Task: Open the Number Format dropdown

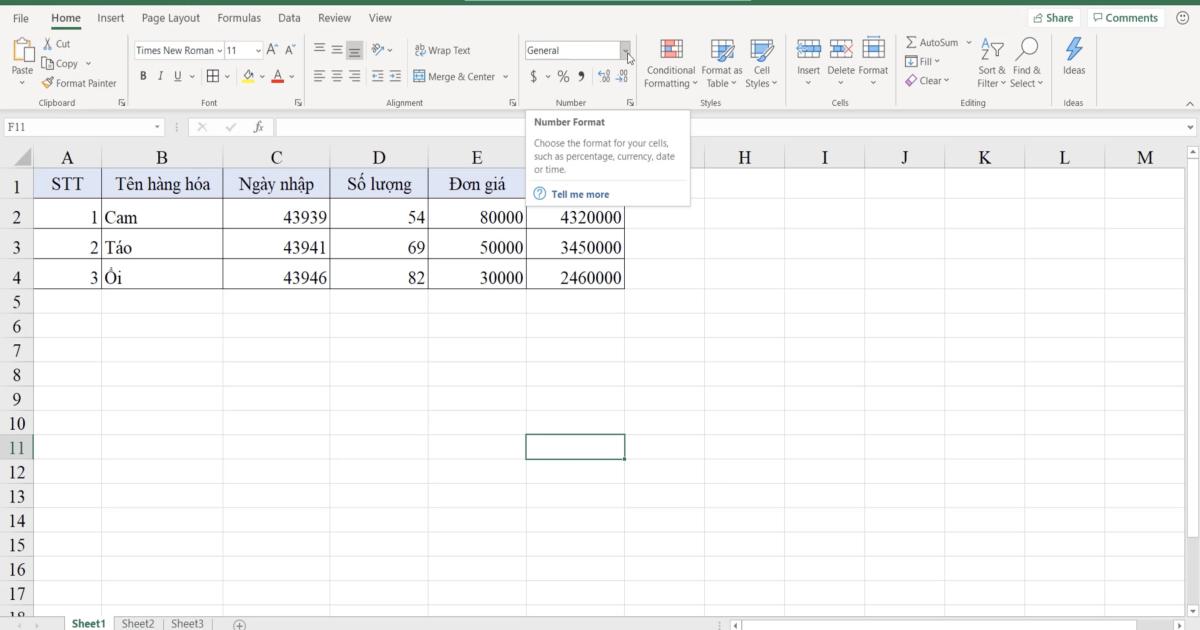Action: 627,50
